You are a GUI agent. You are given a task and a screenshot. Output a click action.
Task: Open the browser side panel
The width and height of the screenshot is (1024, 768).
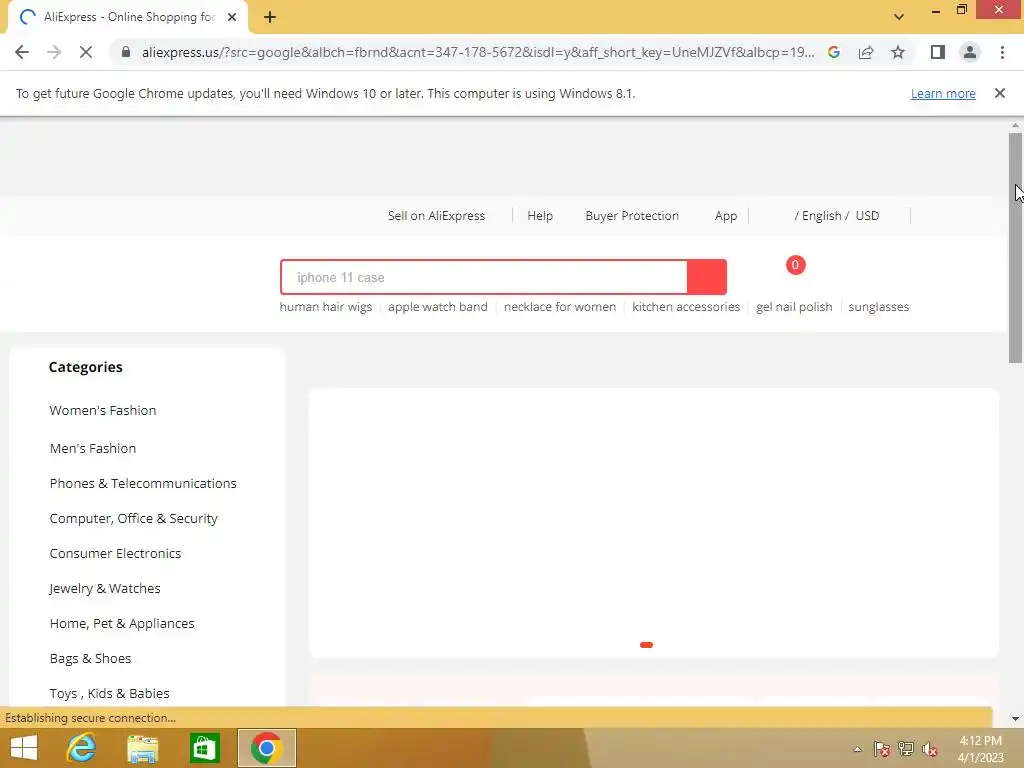coord(938,52)
